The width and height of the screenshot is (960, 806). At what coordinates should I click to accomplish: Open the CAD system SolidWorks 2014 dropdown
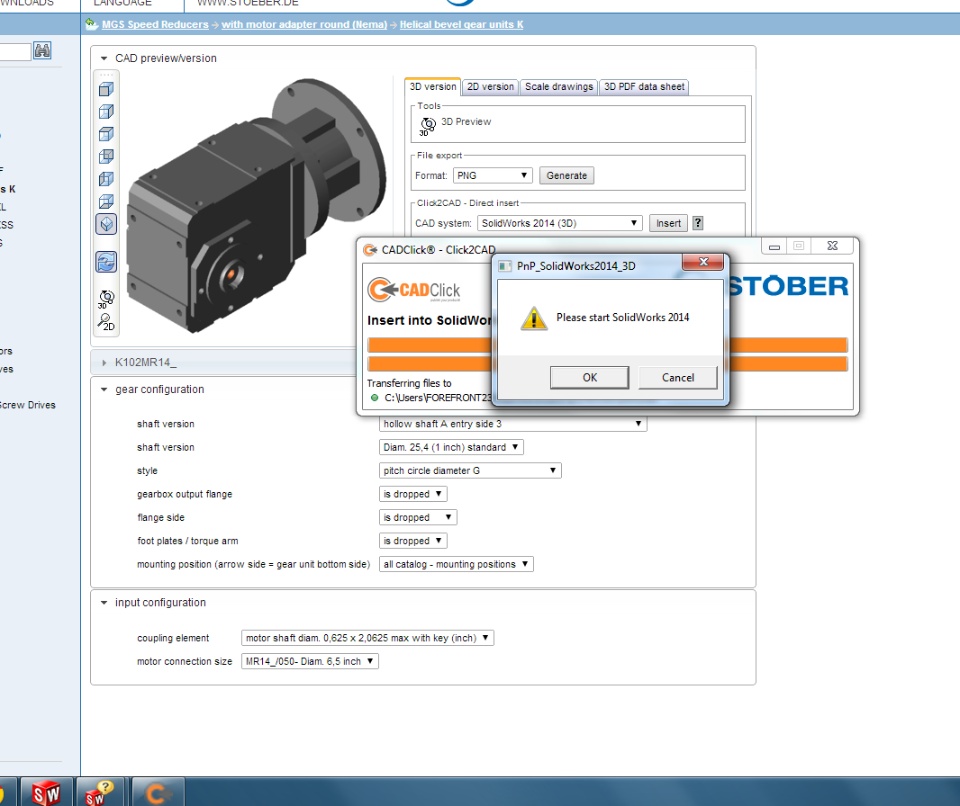click(560, 223)
